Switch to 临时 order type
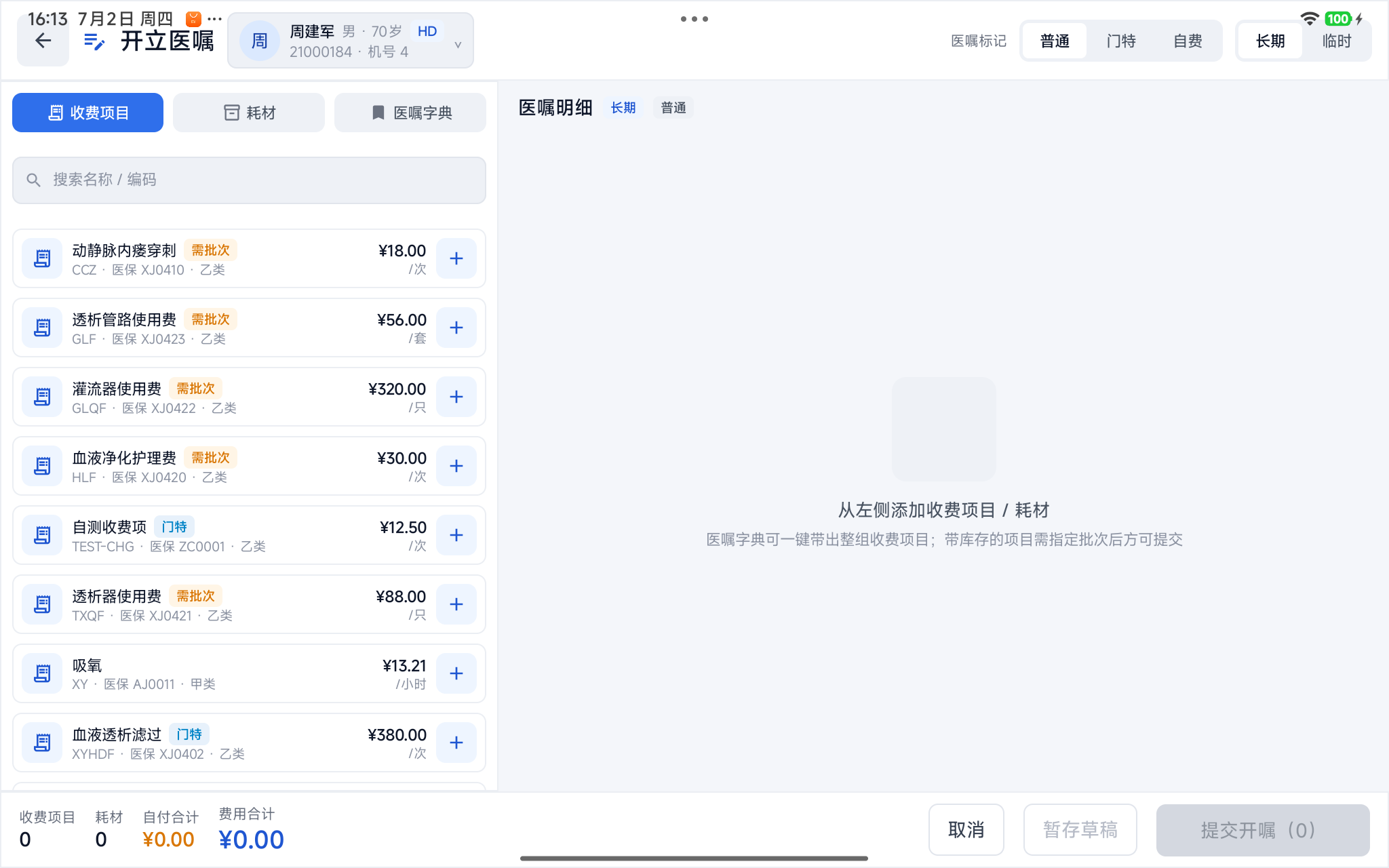The height and width of the screenshot is (868, 1389). tap(1337, 41)
